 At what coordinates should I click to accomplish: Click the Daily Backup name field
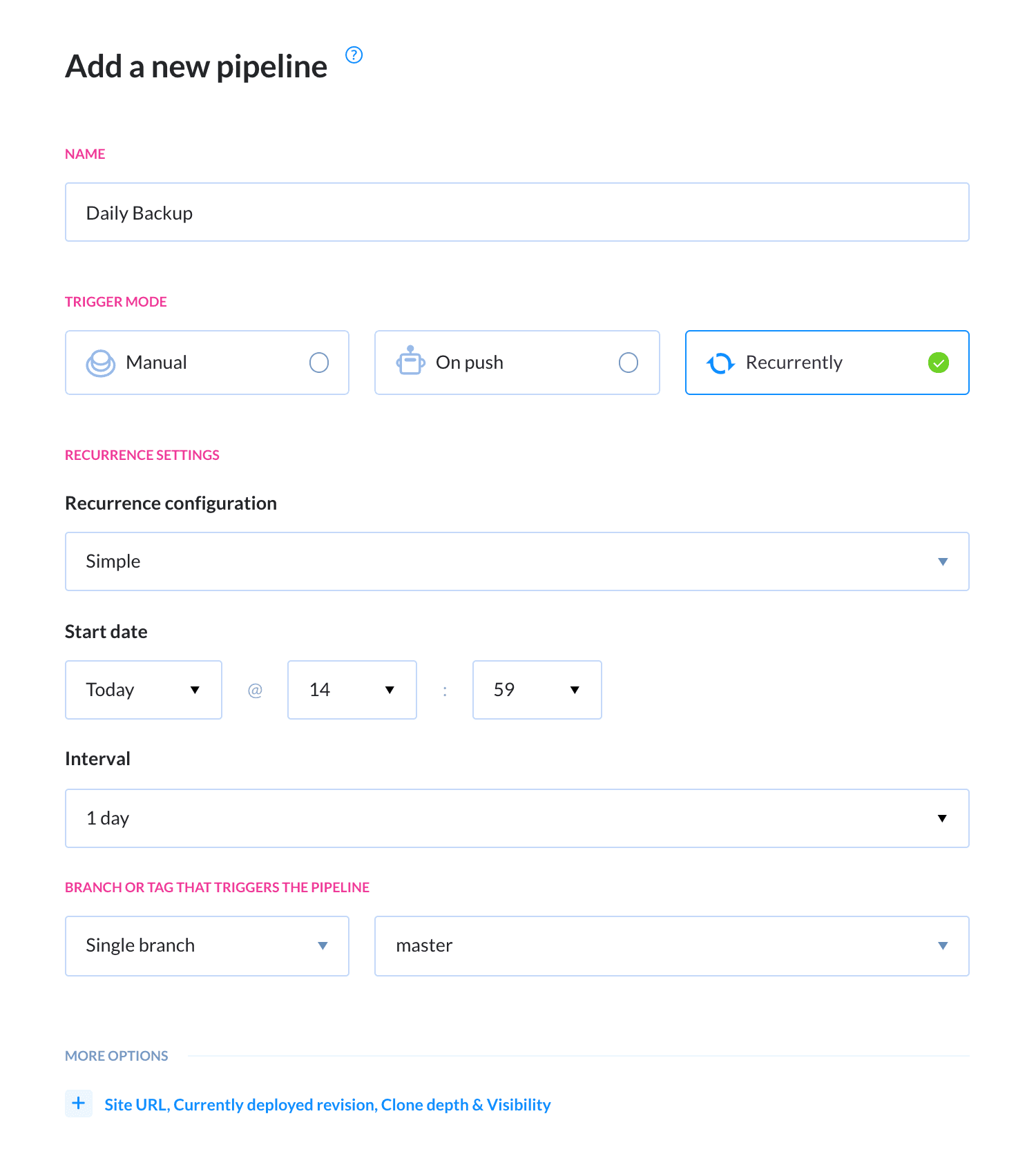pos(517,213)
